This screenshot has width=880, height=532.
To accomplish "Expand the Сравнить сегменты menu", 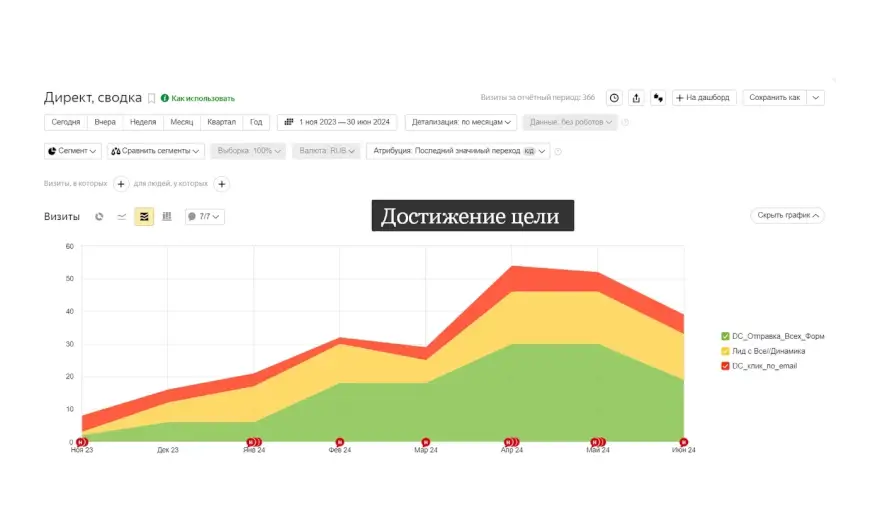I will pos(155,151).
